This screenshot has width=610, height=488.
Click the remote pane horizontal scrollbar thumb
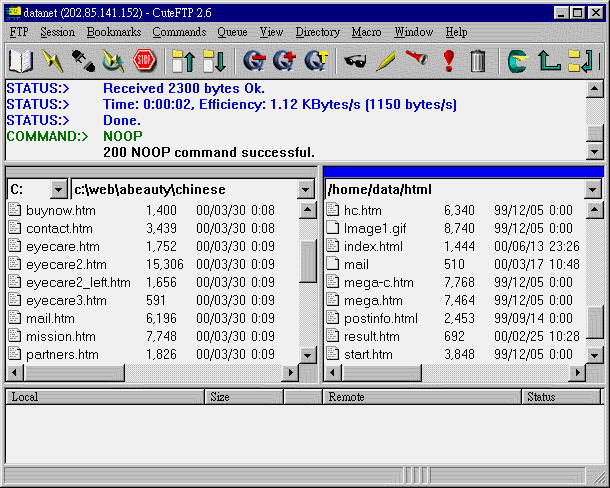(382, 373)
